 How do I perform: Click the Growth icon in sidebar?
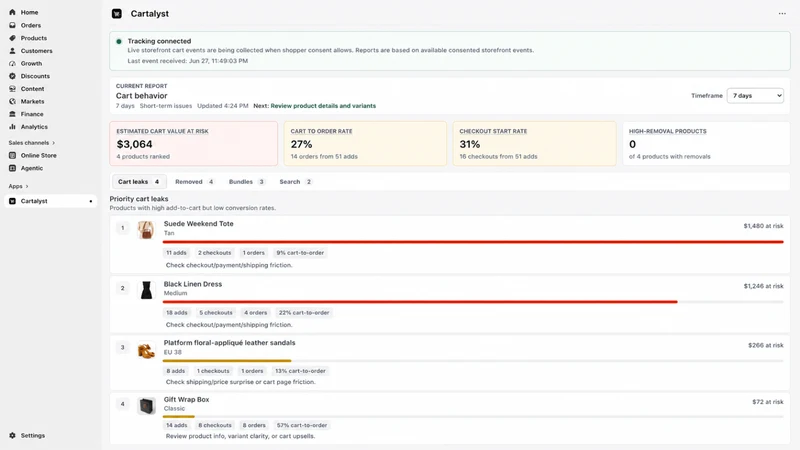coord(12,63)
